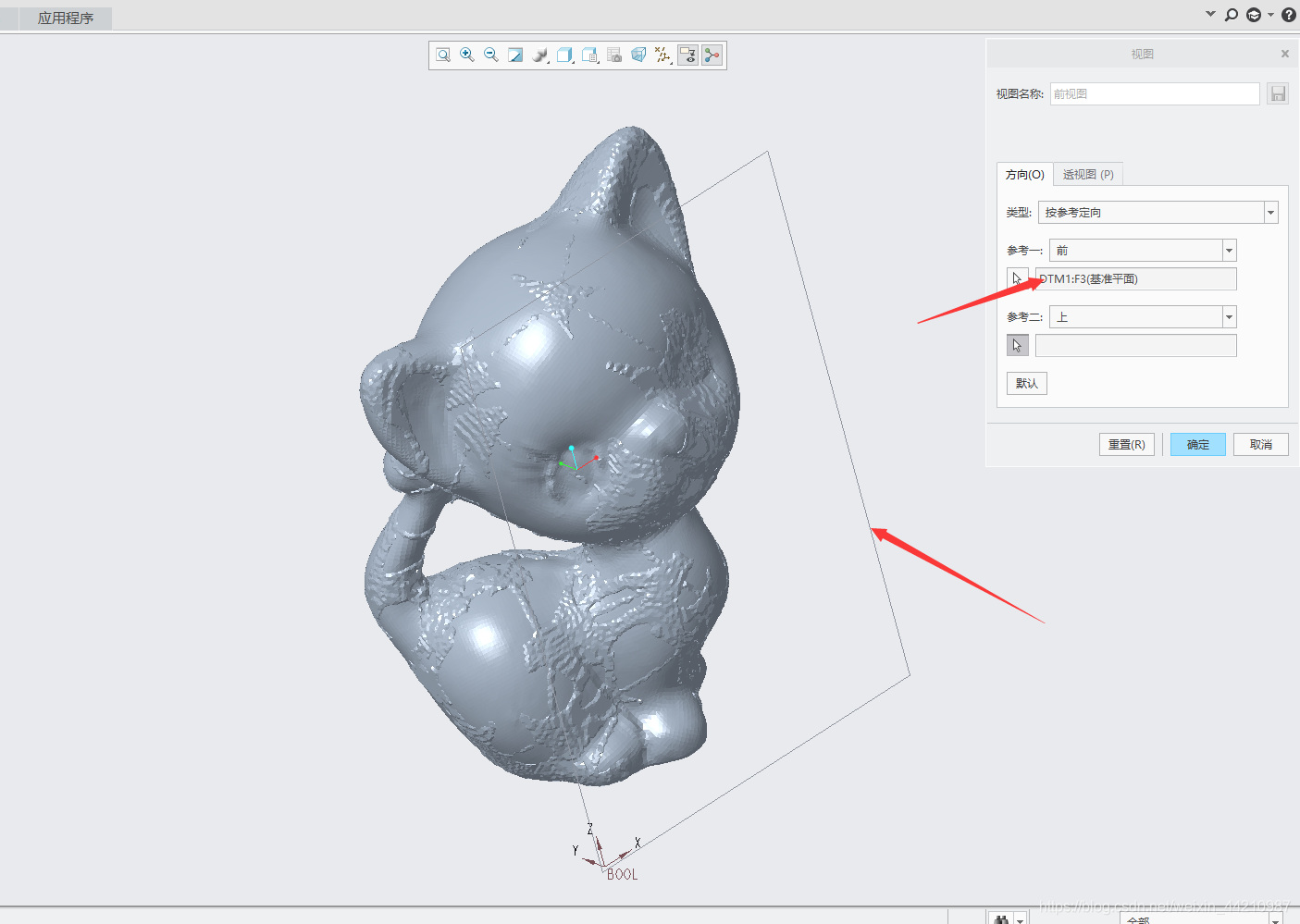Close the 视图 dialog
1300x924 pixels.
click(1285, 54)
